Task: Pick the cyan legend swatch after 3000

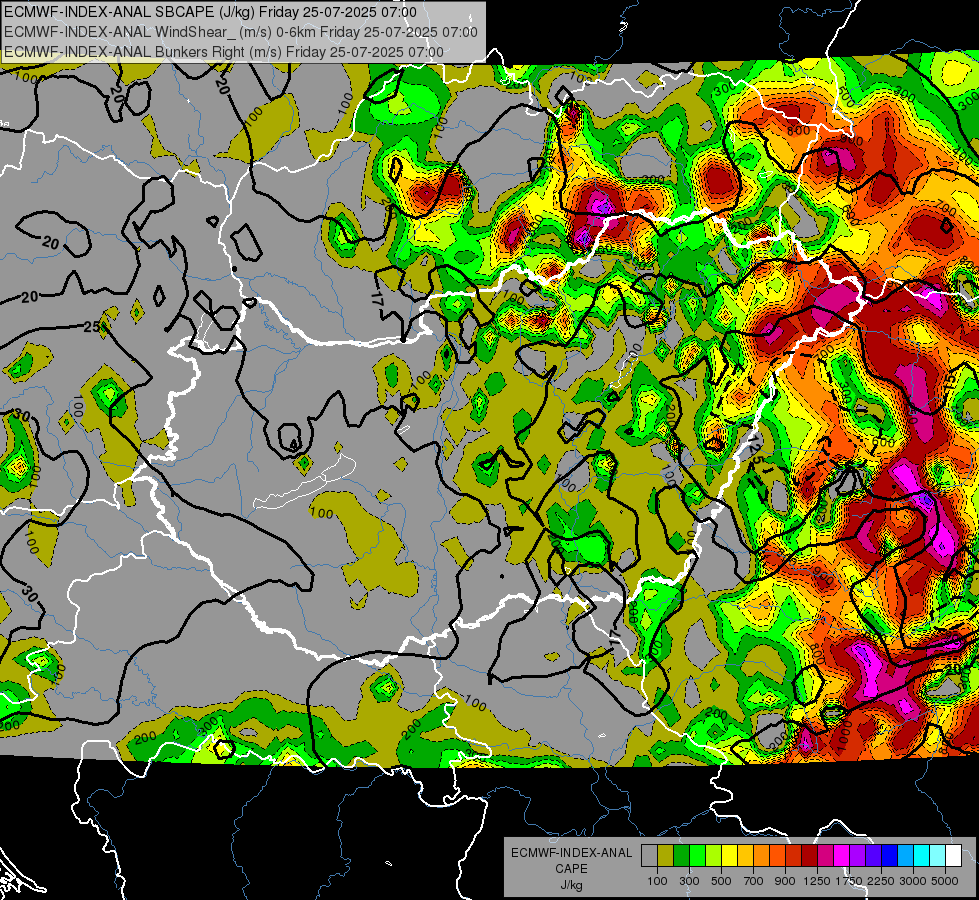Action: pos(922,856)
